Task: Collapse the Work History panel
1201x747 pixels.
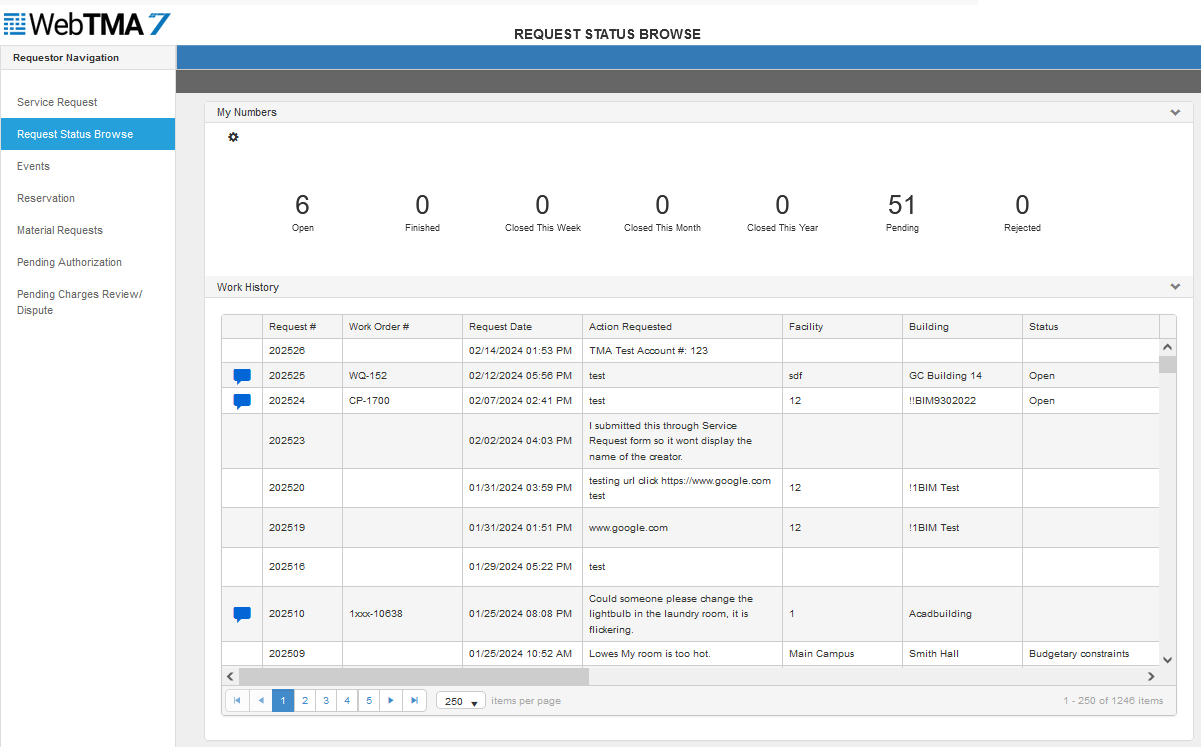Action: [1175, 287]
